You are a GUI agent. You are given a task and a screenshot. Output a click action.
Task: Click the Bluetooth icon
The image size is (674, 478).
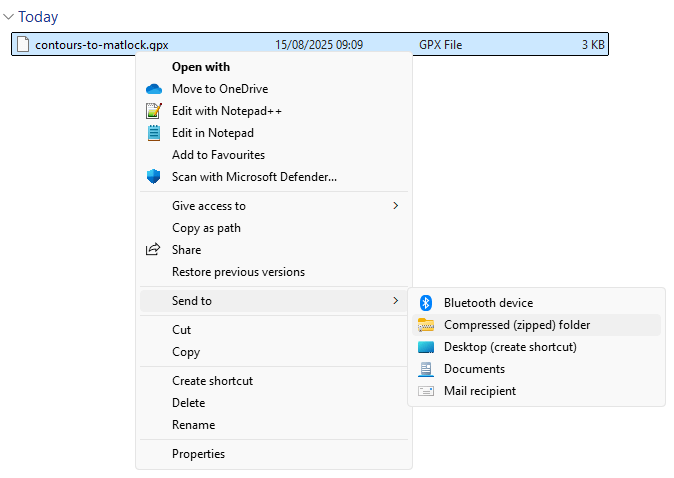pos(426,303)
